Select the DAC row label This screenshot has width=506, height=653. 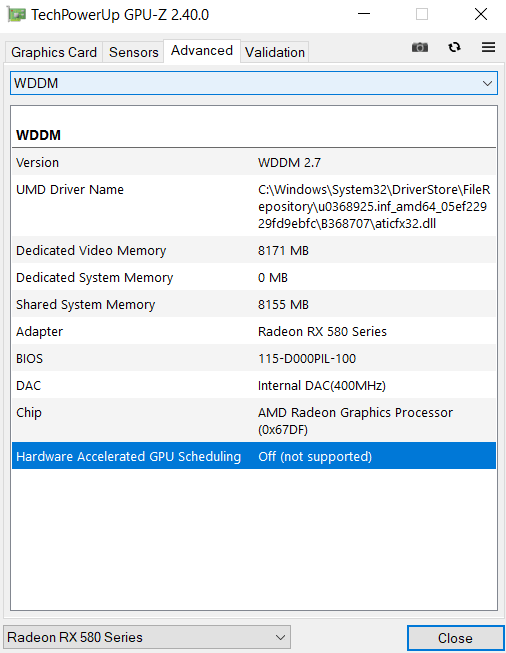(x=28, y=386)
